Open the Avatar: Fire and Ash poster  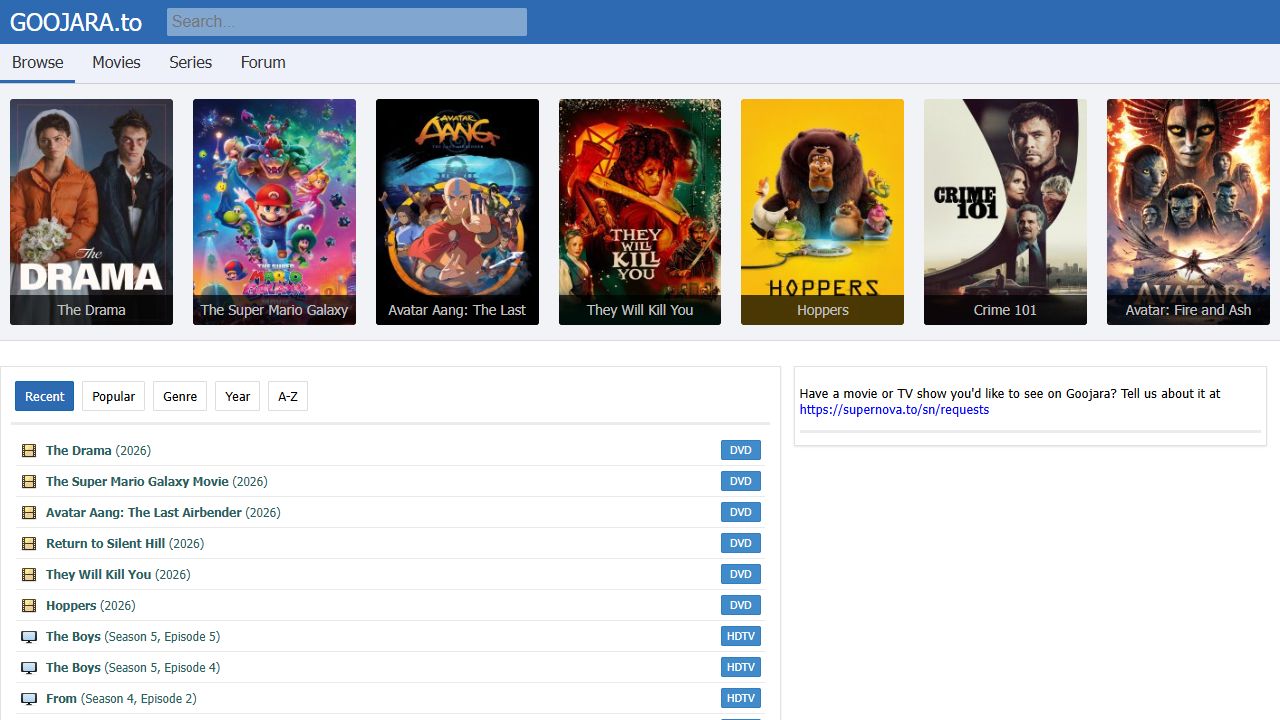(x=1188, y=212)
